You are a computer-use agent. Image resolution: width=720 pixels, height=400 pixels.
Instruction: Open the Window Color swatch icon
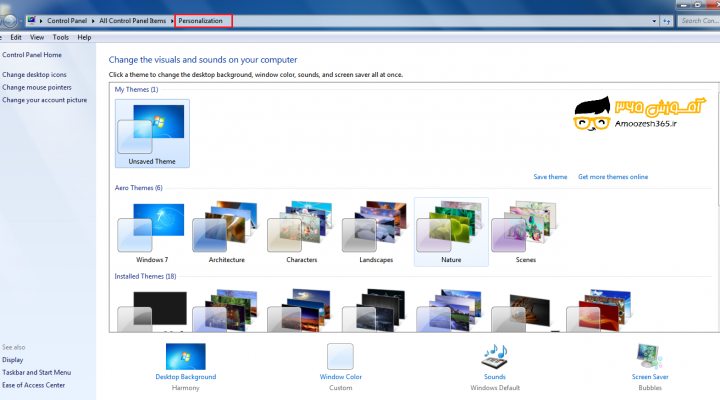pyautogui.click(x=340, y=356)
